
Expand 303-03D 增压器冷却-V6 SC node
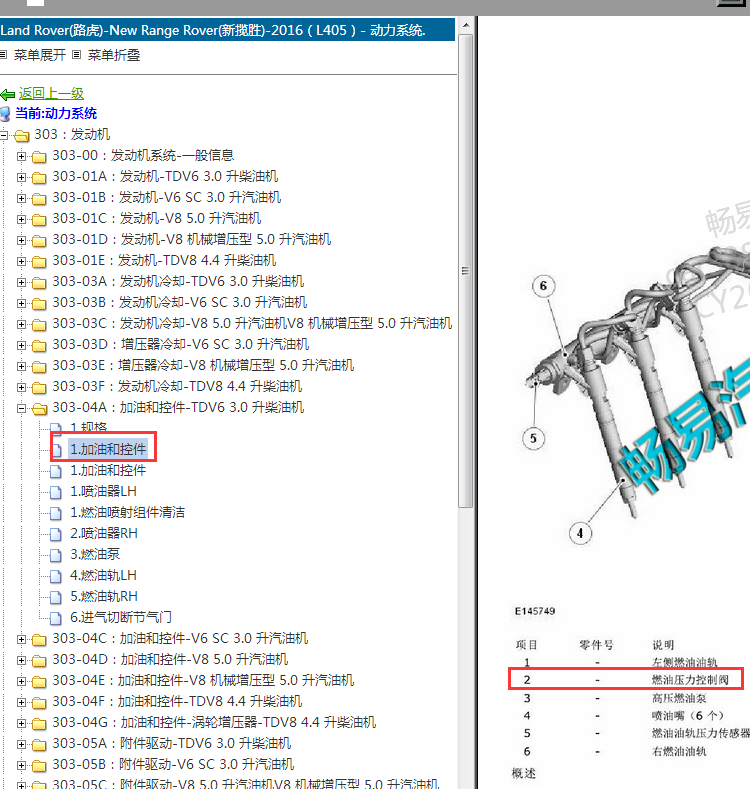[x=21, y=345]
